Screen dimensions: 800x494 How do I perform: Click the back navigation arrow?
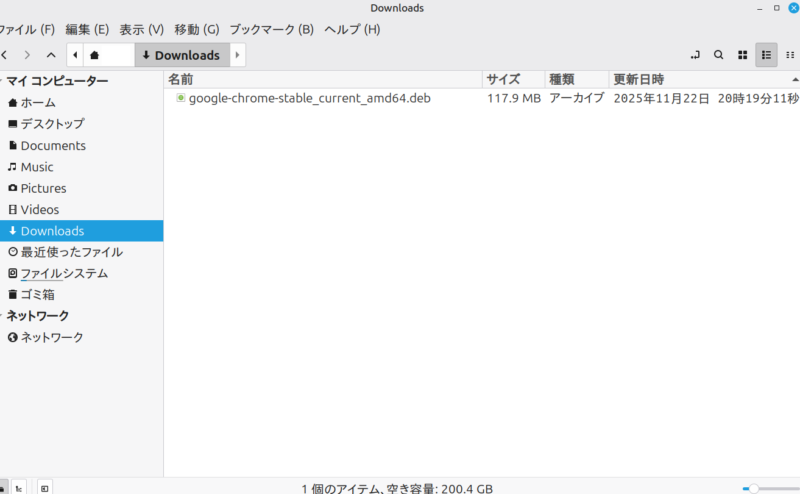[x=5, y=55]
